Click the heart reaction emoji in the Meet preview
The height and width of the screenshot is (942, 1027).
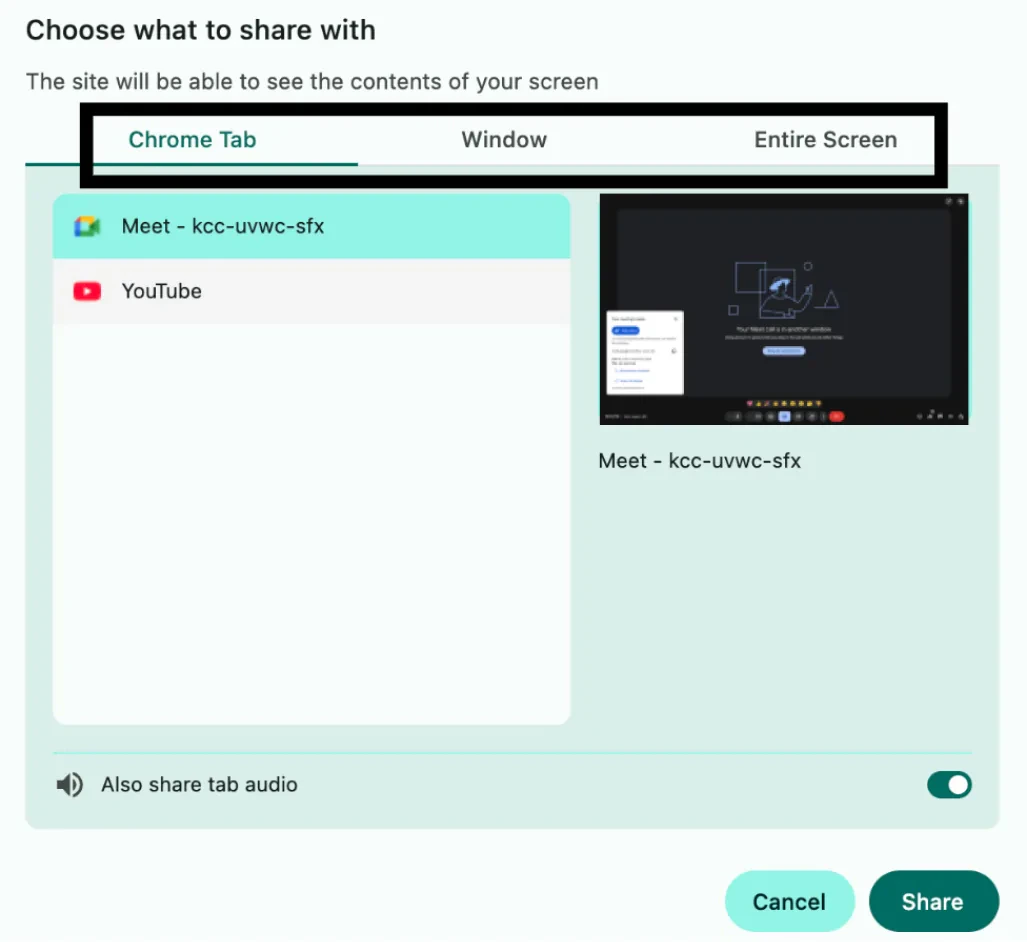[749, 403]
